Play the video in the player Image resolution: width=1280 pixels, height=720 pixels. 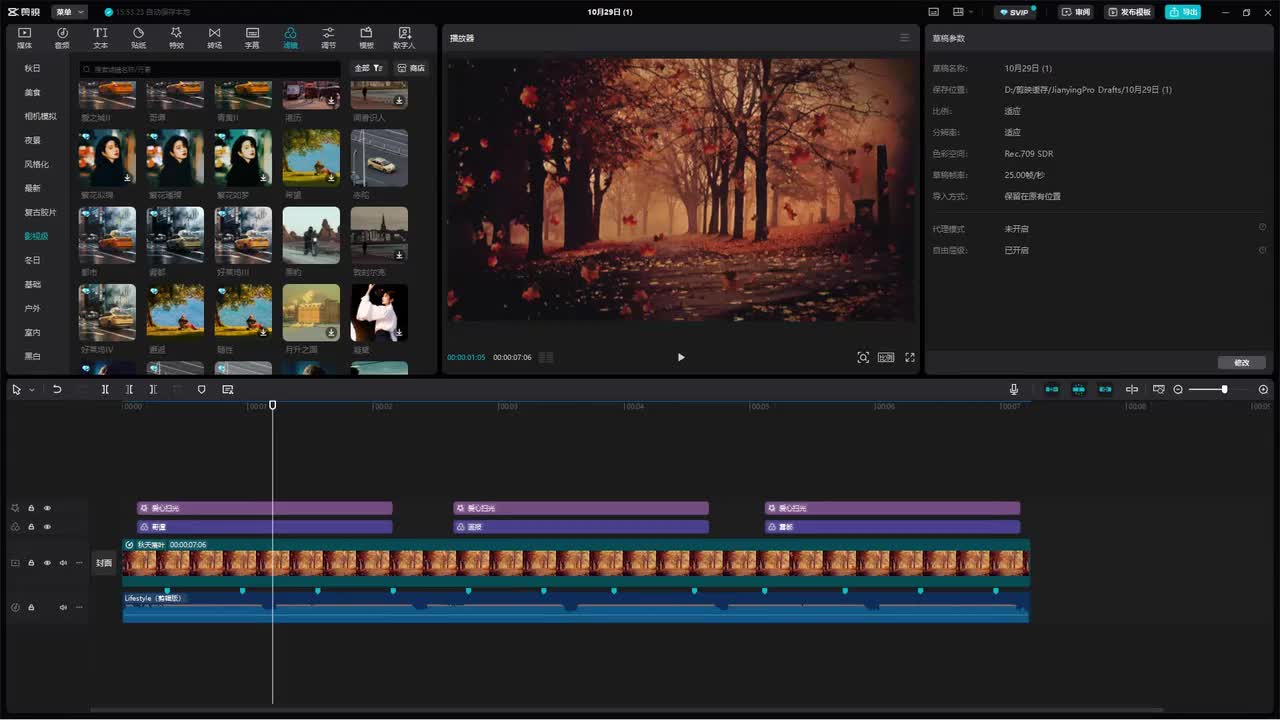pyautogui.click(x=681, y=357)
